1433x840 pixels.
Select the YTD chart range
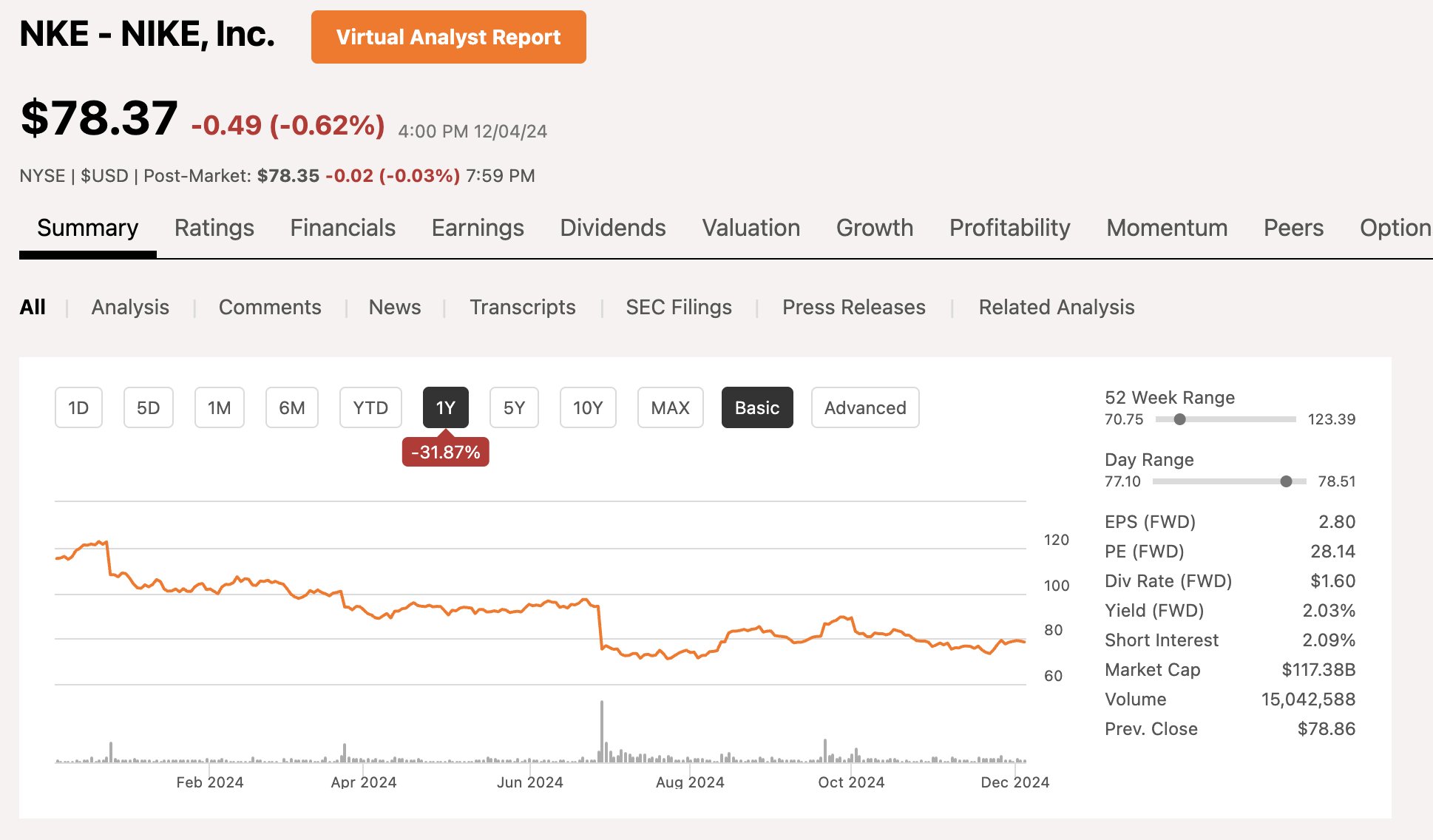(370, 407)
